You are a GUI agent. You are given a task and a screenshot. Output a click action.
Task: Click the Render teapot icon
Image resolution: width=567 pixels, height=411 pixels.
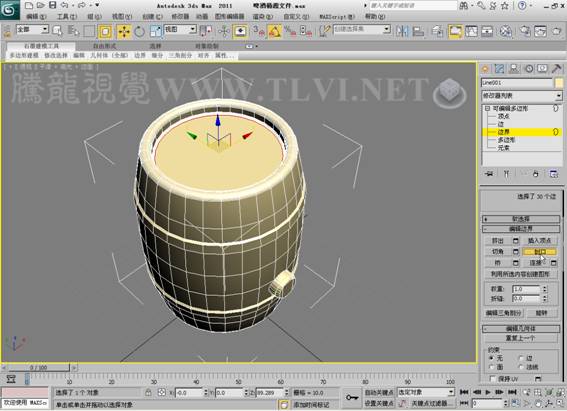557,31
